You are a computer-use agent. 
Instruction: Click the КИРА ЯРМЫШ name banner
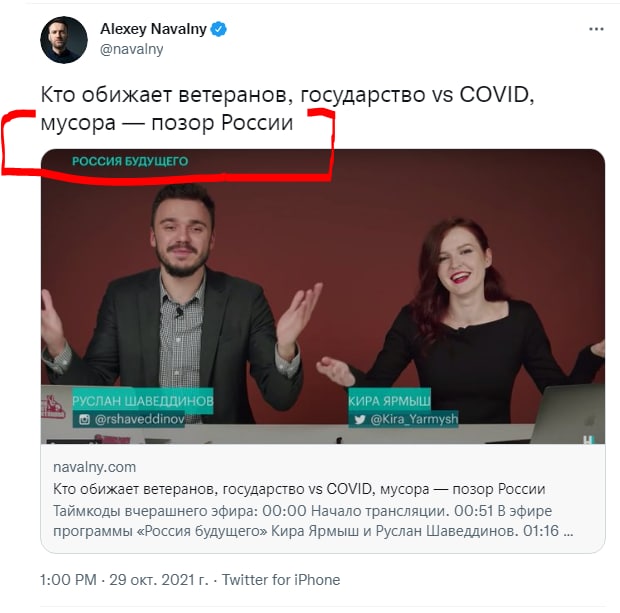pos(389,401)
